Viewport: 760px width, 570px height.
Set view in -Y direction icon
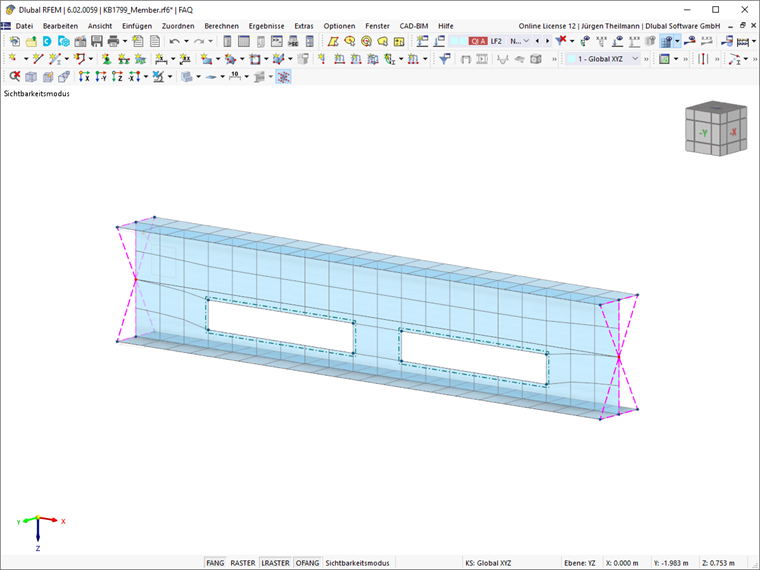click(x=101, y=77)
